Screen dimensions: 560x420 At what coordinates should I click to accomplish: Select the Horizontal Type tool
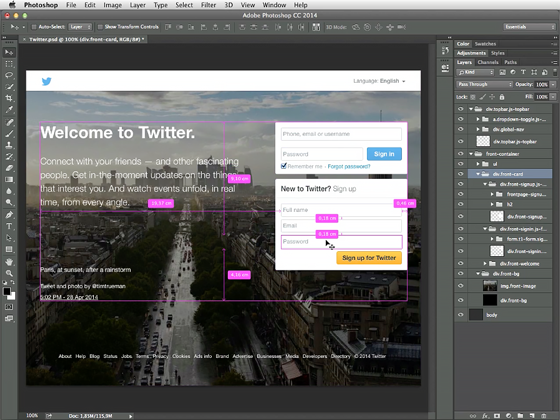[9, 226]
